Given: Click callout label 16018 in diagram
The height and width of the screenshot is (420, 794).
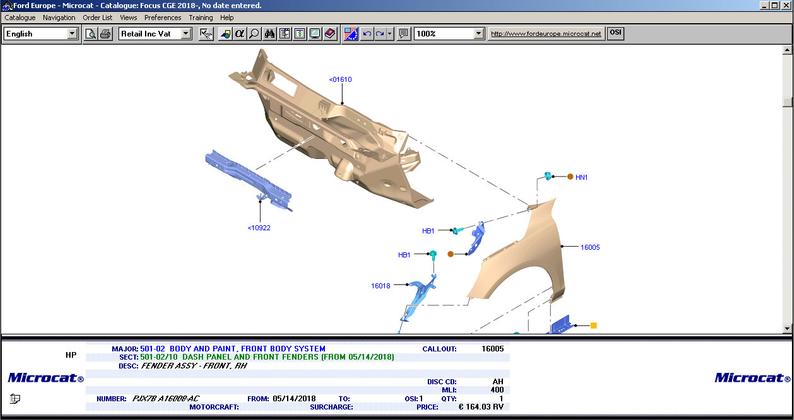Looking at the screenshot, I should pyautogui.click(x=380, y=286).
